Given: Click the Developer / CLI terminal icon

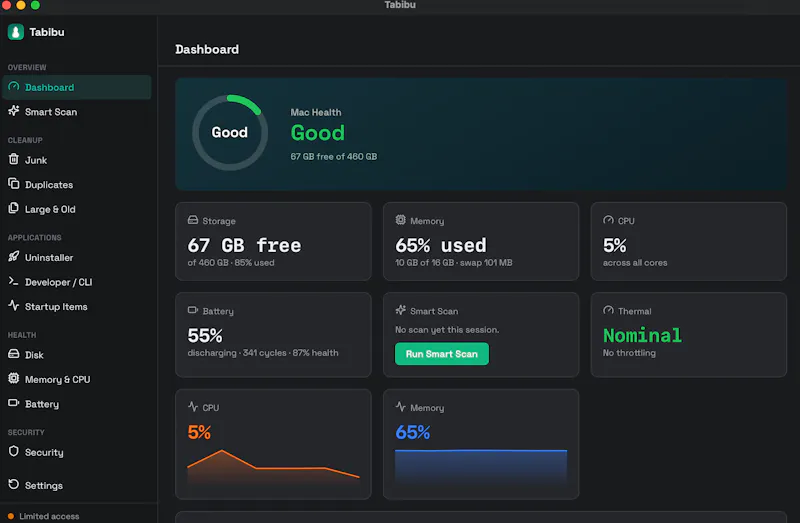Looking at the screenshot, I should (14, 281).
